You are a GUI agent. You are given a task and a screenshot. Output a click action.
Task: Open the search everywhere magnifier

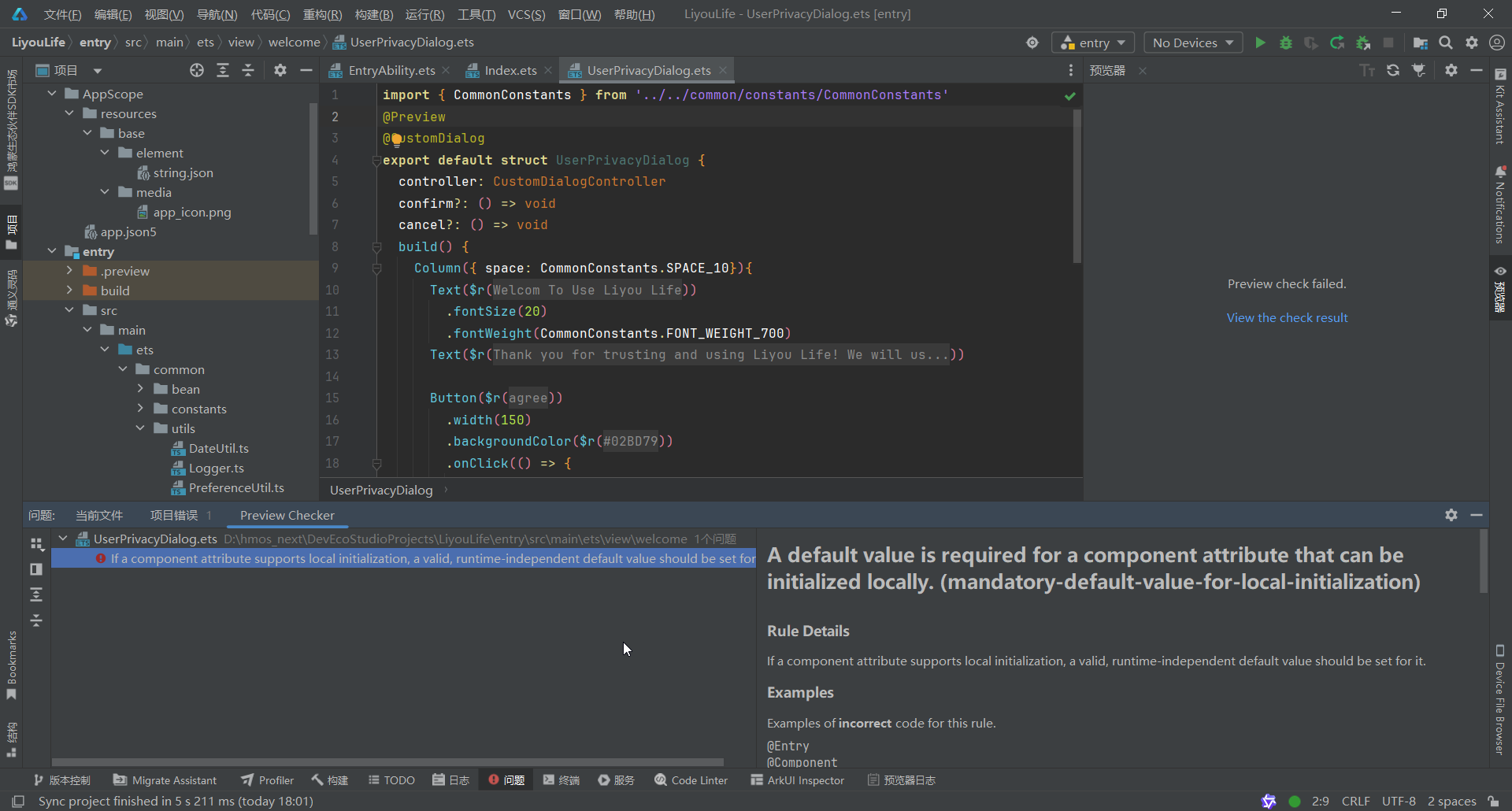pos(1446,43)
